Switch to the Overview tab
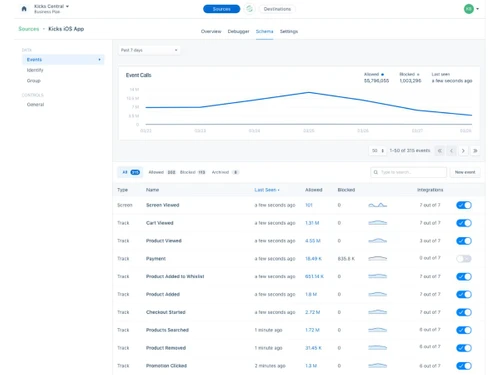 pos(211,31)
